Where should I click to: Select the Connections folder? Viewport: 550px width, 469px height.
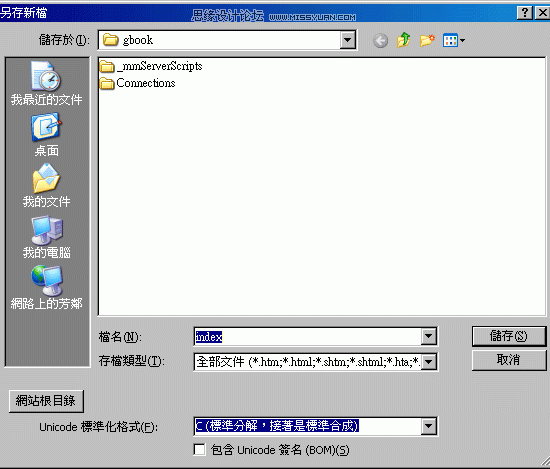coord(138,83)
